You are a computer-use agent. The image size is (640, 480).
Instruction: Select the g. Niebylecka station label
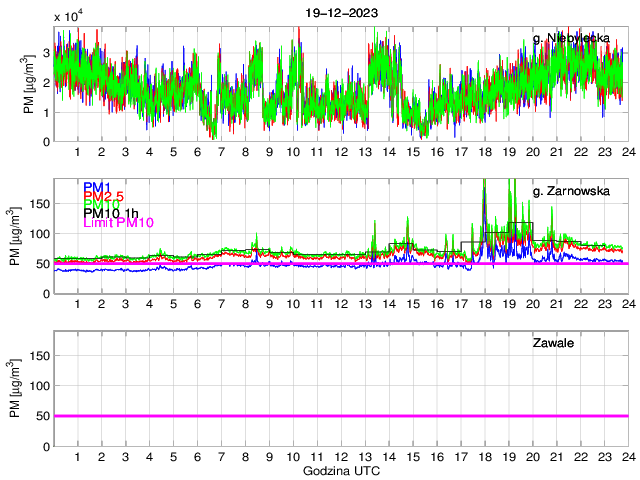coord(571,38)
